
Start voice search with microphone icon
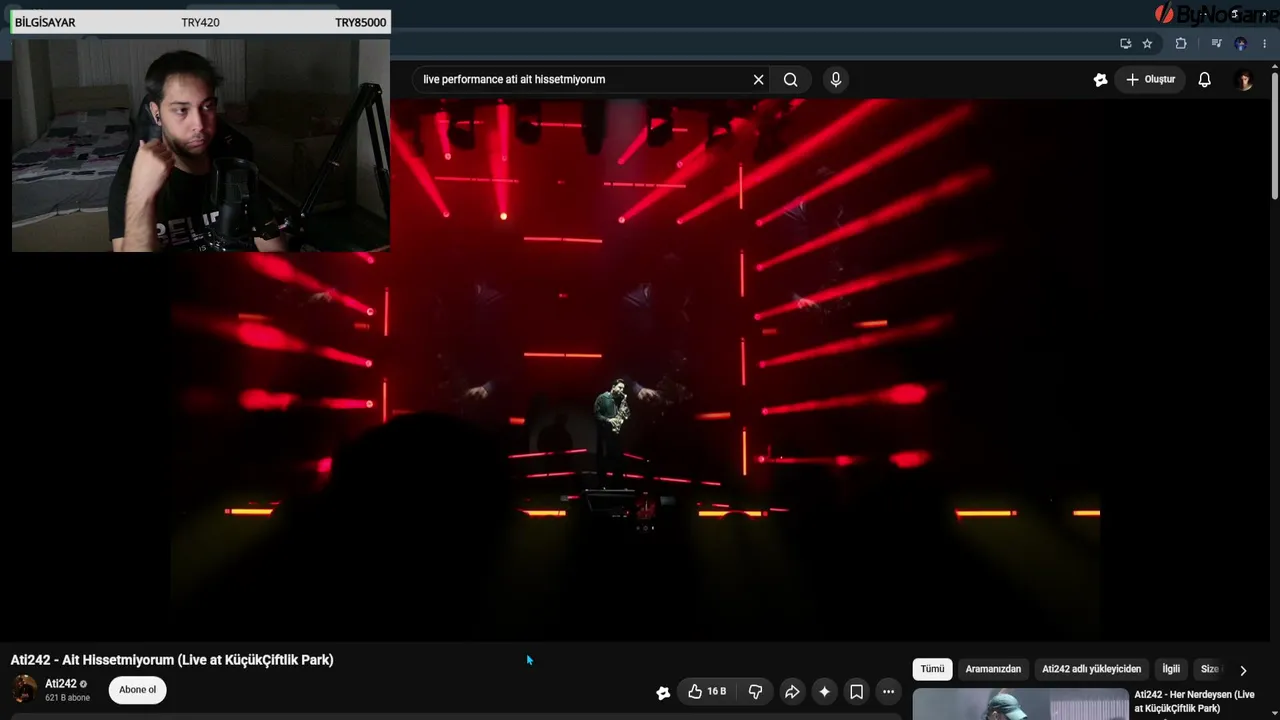point(836,79)
